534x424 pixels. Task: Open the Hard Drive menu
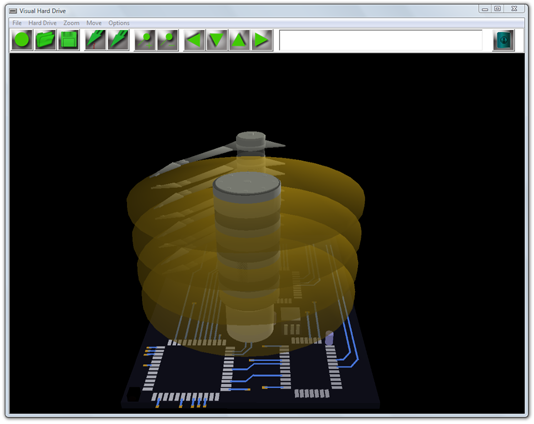click(x=42, y=23)
